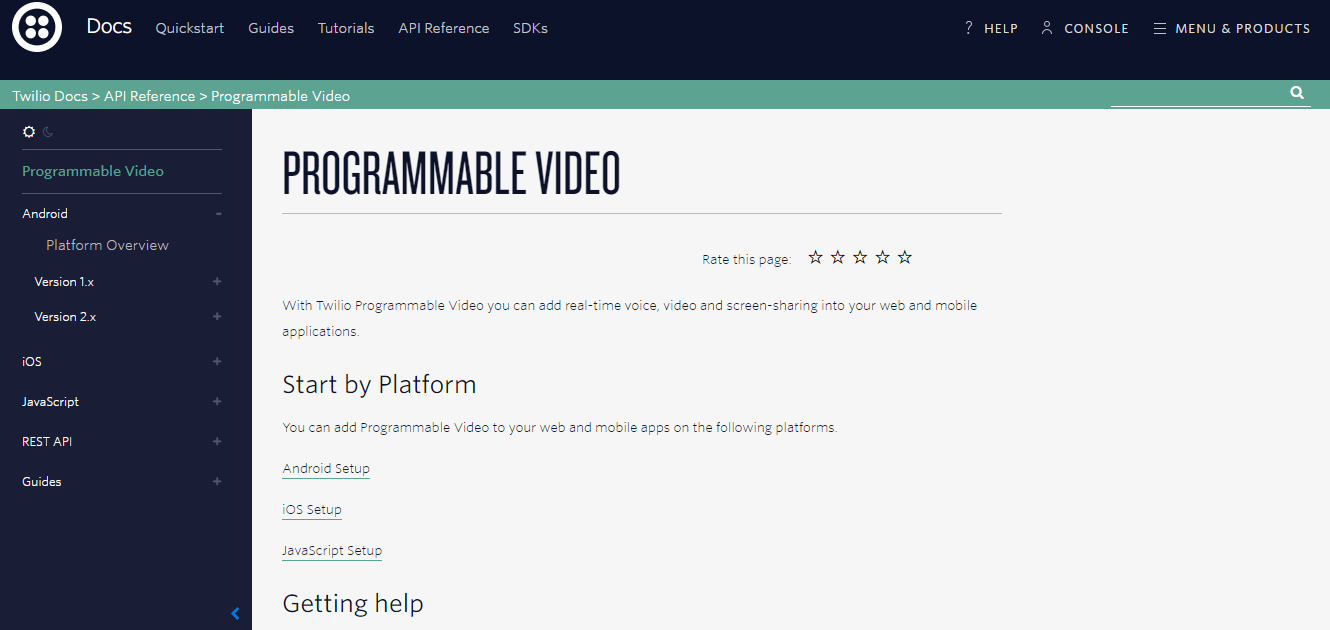Open Quickstart in top navigation
The height and width of the screenshot is (630, 1330).
(190, 28)
